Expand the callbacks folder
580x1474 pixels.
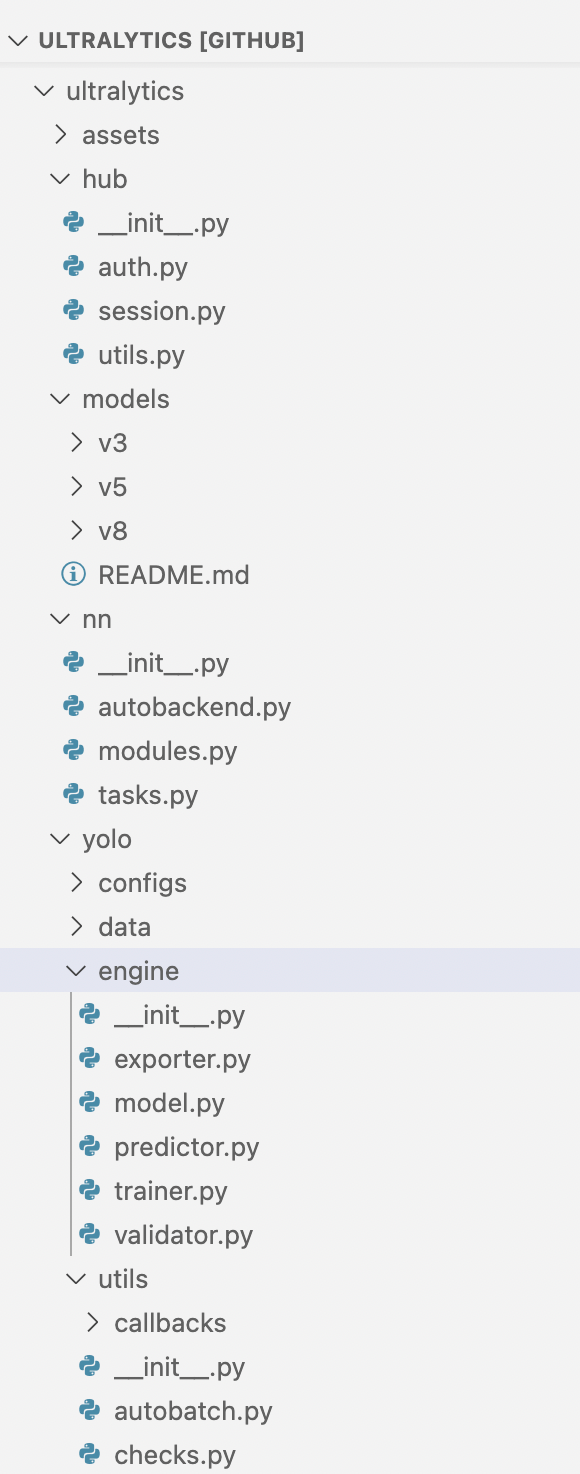(92, 1322)
